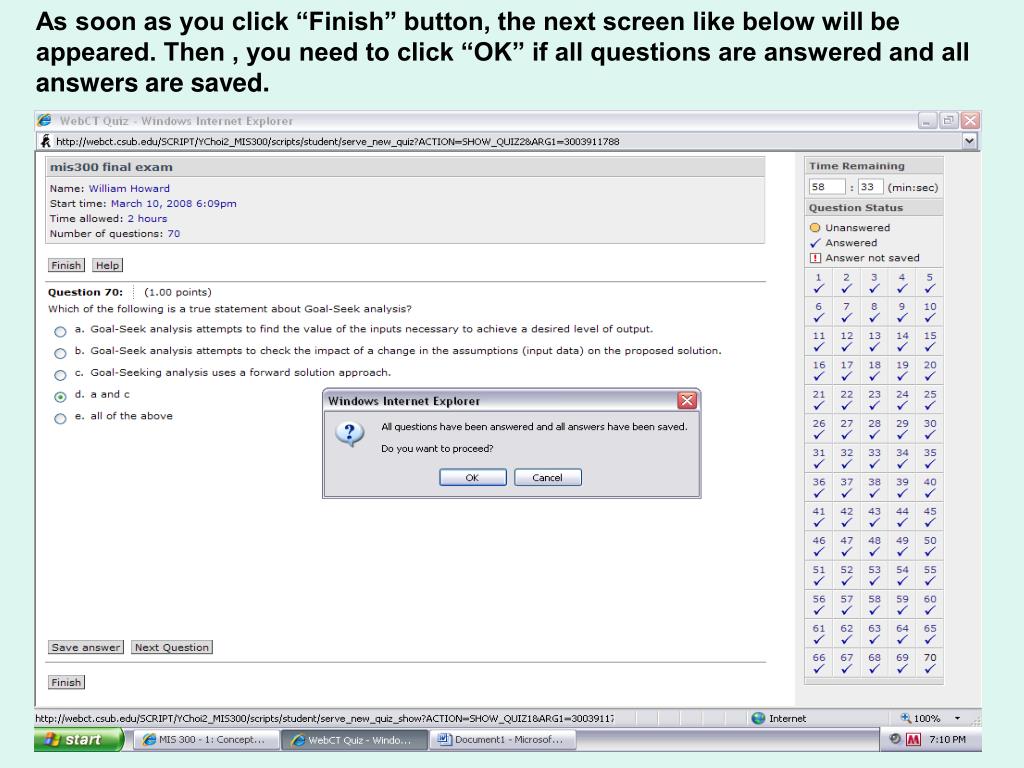Jump to question 13 in status grid
Image resolution: width=1024 pixels, height=768 pixels.
(874, 335)
